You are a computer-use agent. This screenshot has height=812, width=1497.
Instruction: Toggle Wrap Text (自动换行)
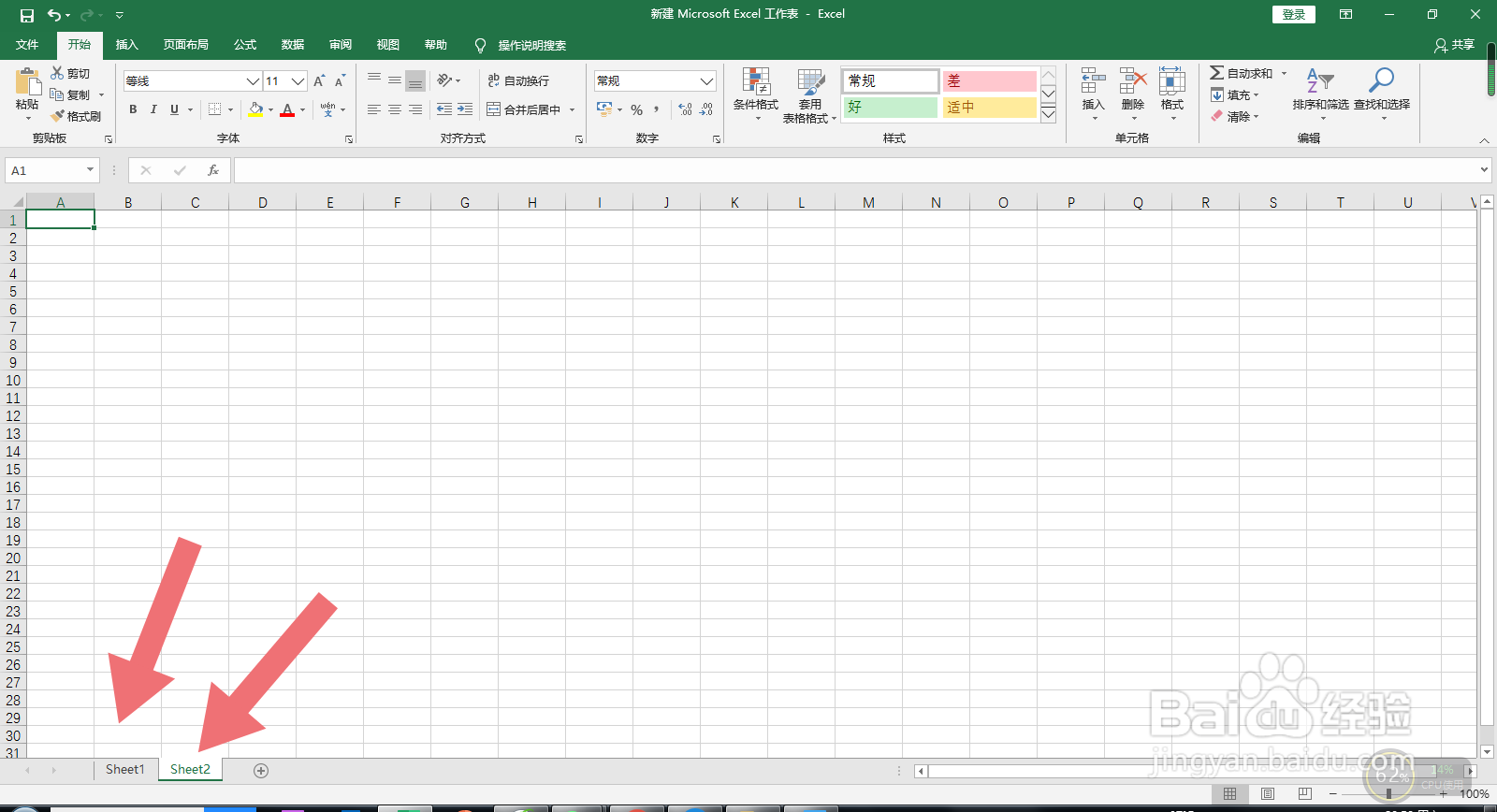(x=518, y=80)
